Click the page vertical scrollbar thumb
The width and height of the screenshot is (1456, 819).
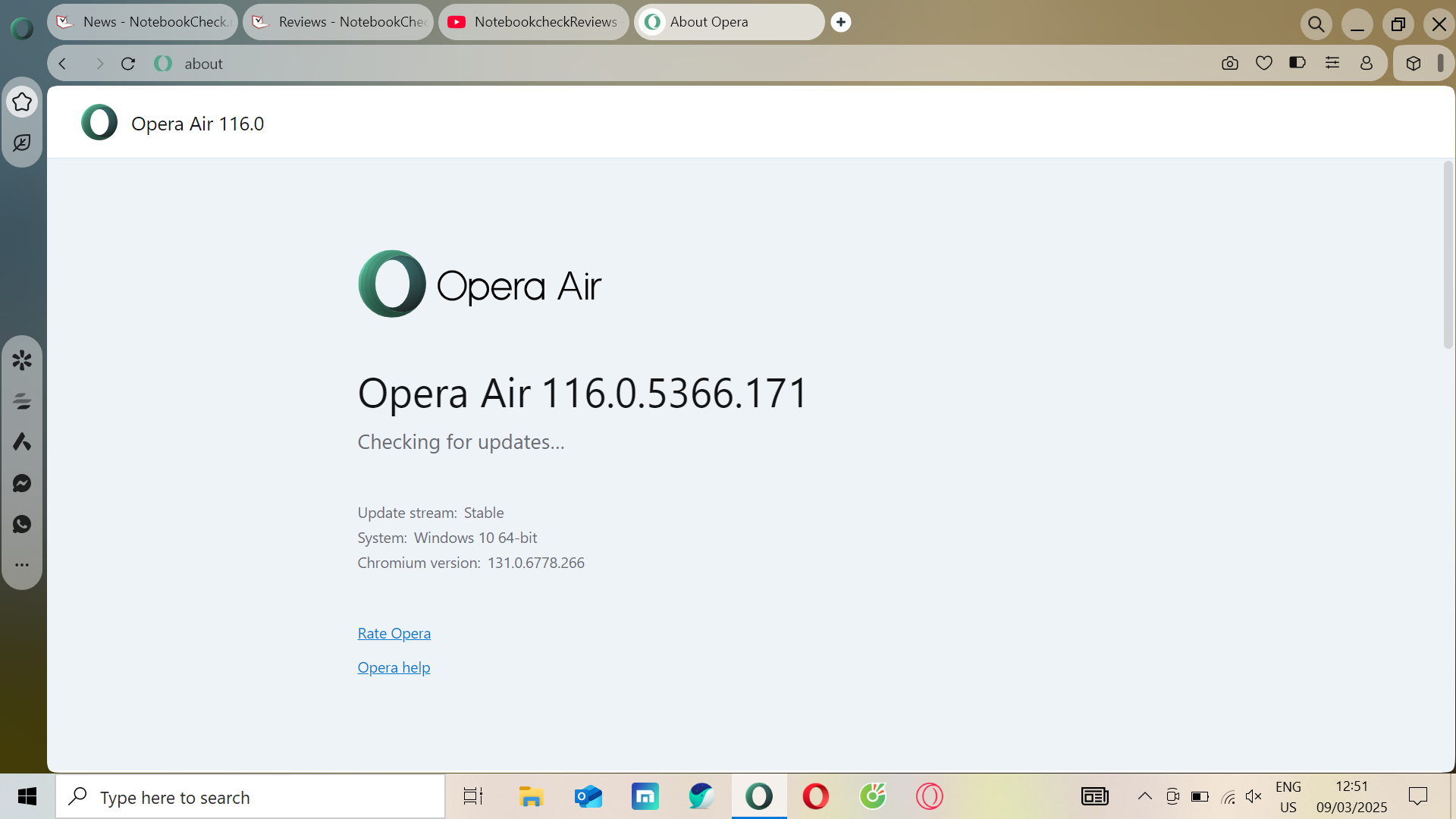pyautogui.click(x=1448, y=255)
